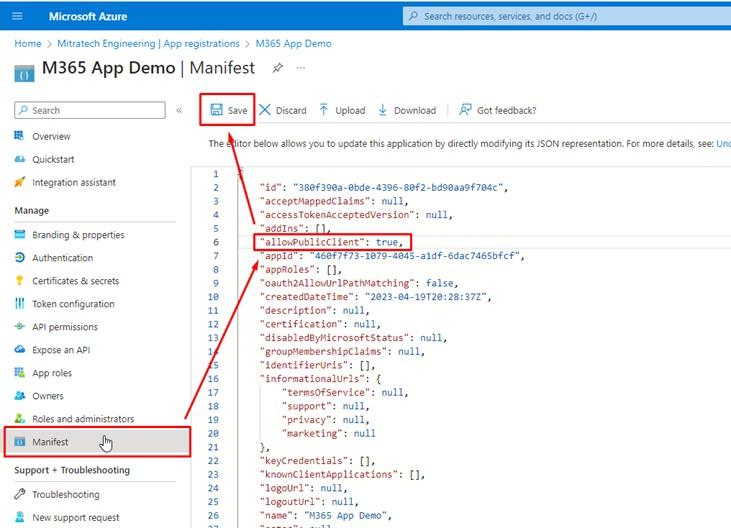
Task: Click the Certificates & secrets key icon
Action: pyautogui.click(x=20, y=280)
